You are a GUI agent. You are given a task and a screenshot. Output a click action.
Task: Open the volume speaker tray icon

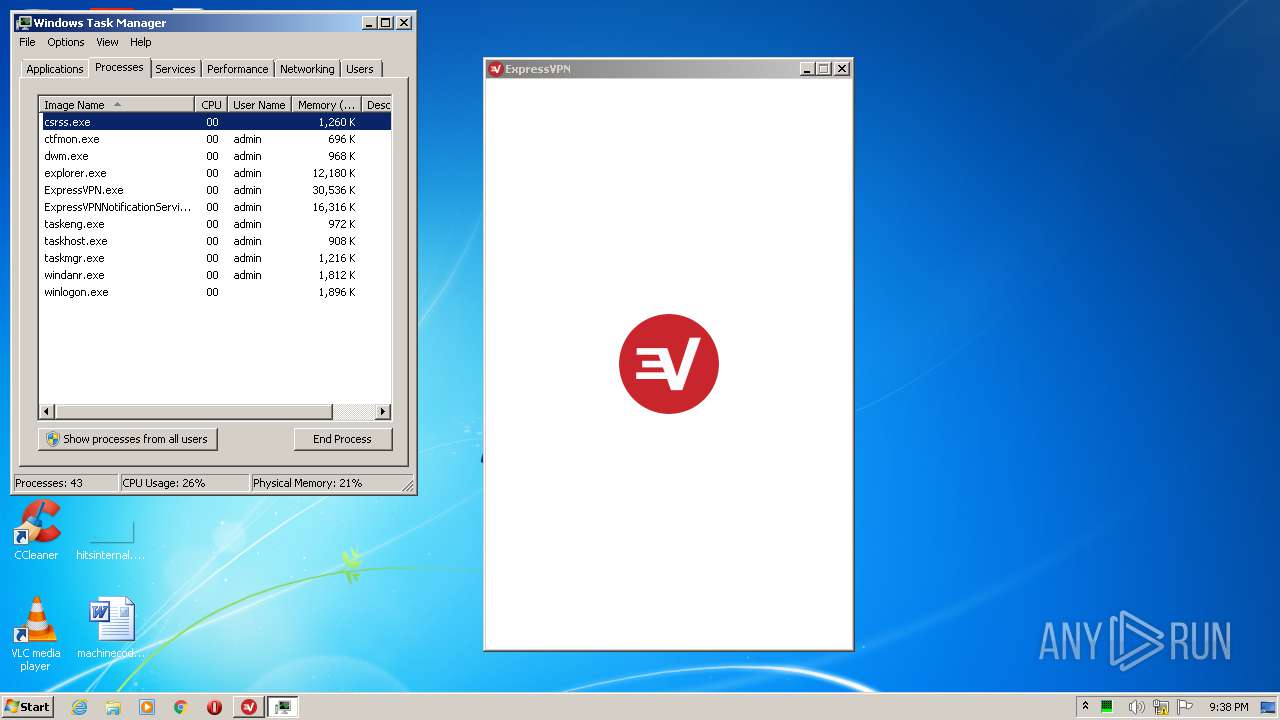(1135, 707)
